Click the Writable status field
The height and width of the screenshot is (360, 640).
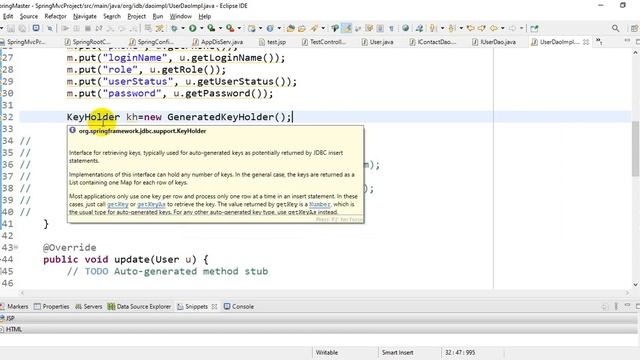point(327,352)
